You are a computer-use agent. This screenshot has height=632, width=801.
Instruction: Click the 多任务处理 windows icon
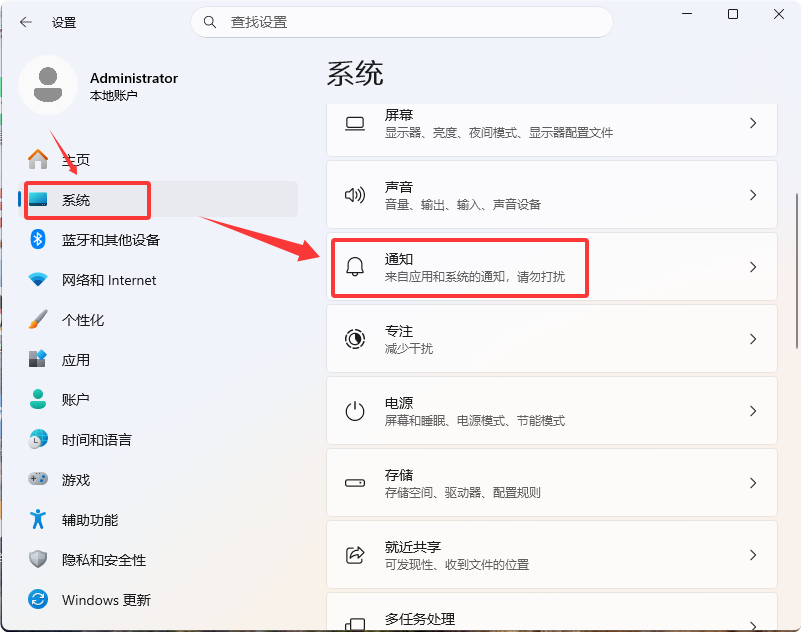[x=355, y=624]
